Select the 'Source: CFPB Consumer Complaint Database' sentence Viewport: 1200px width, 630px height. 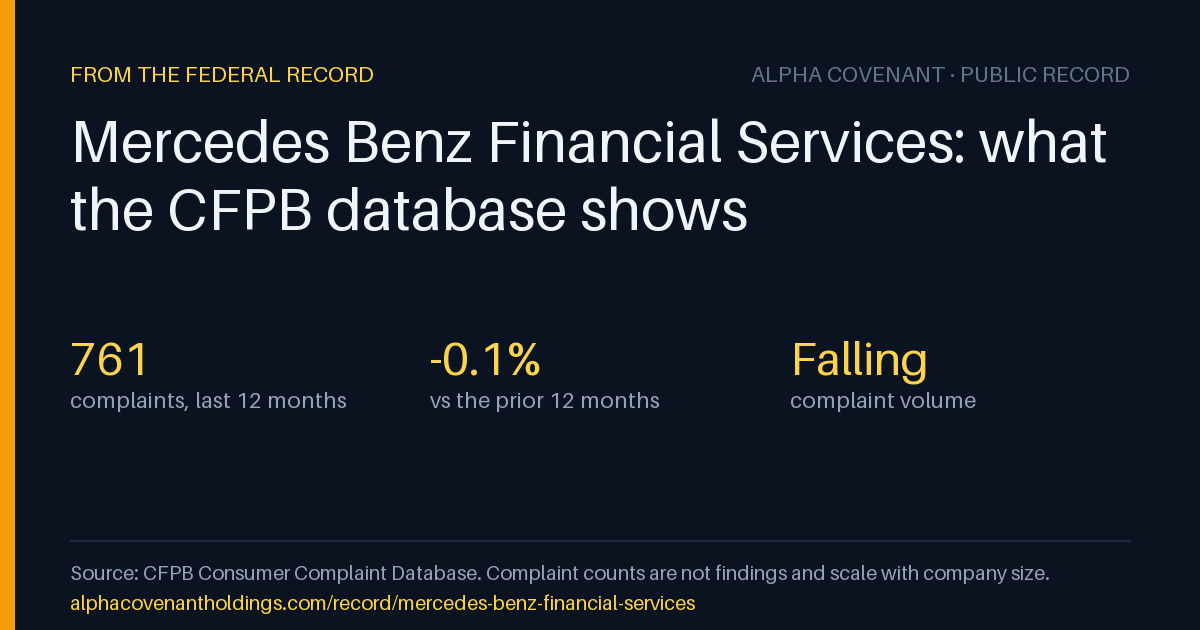coord(275,574)
